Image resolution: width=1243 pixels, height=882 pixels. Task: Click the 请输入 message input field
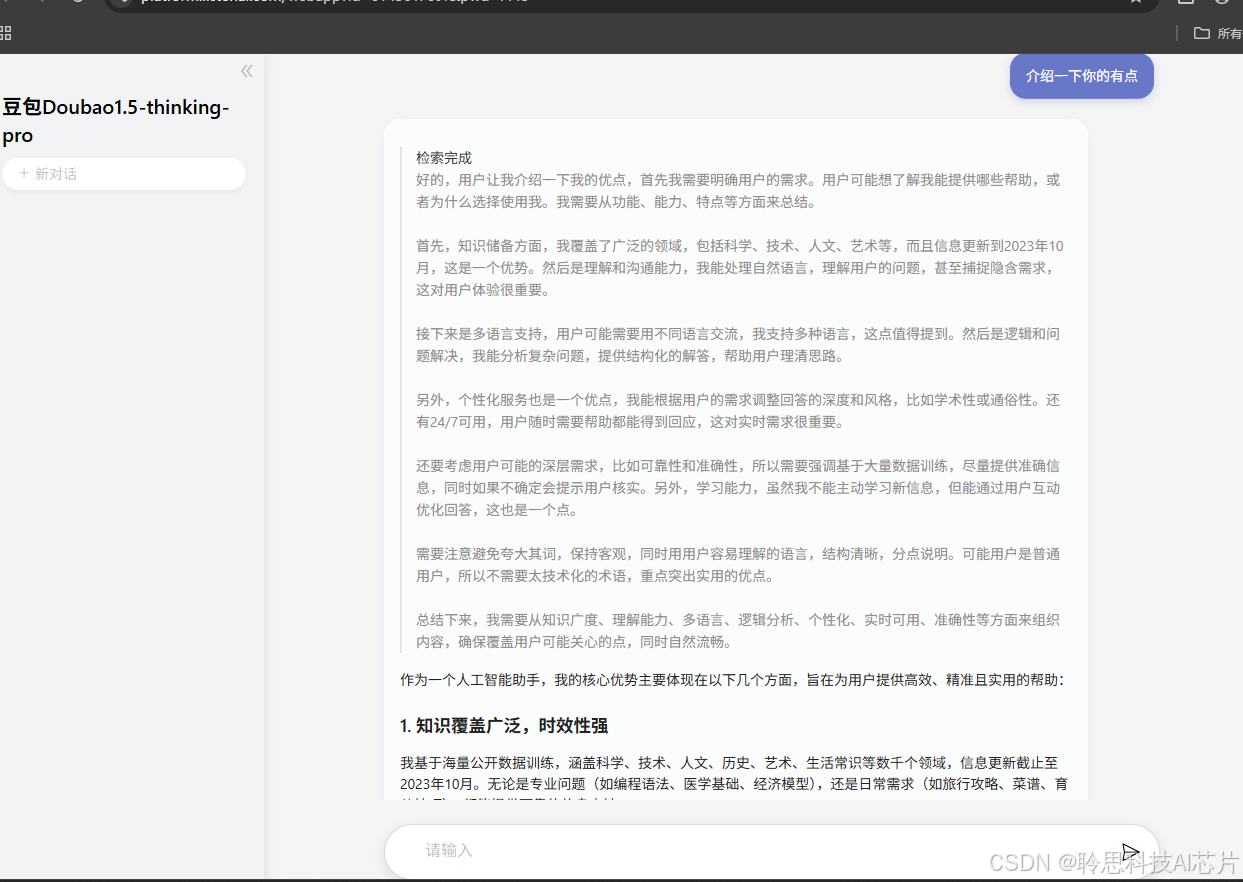click(771, 851)
